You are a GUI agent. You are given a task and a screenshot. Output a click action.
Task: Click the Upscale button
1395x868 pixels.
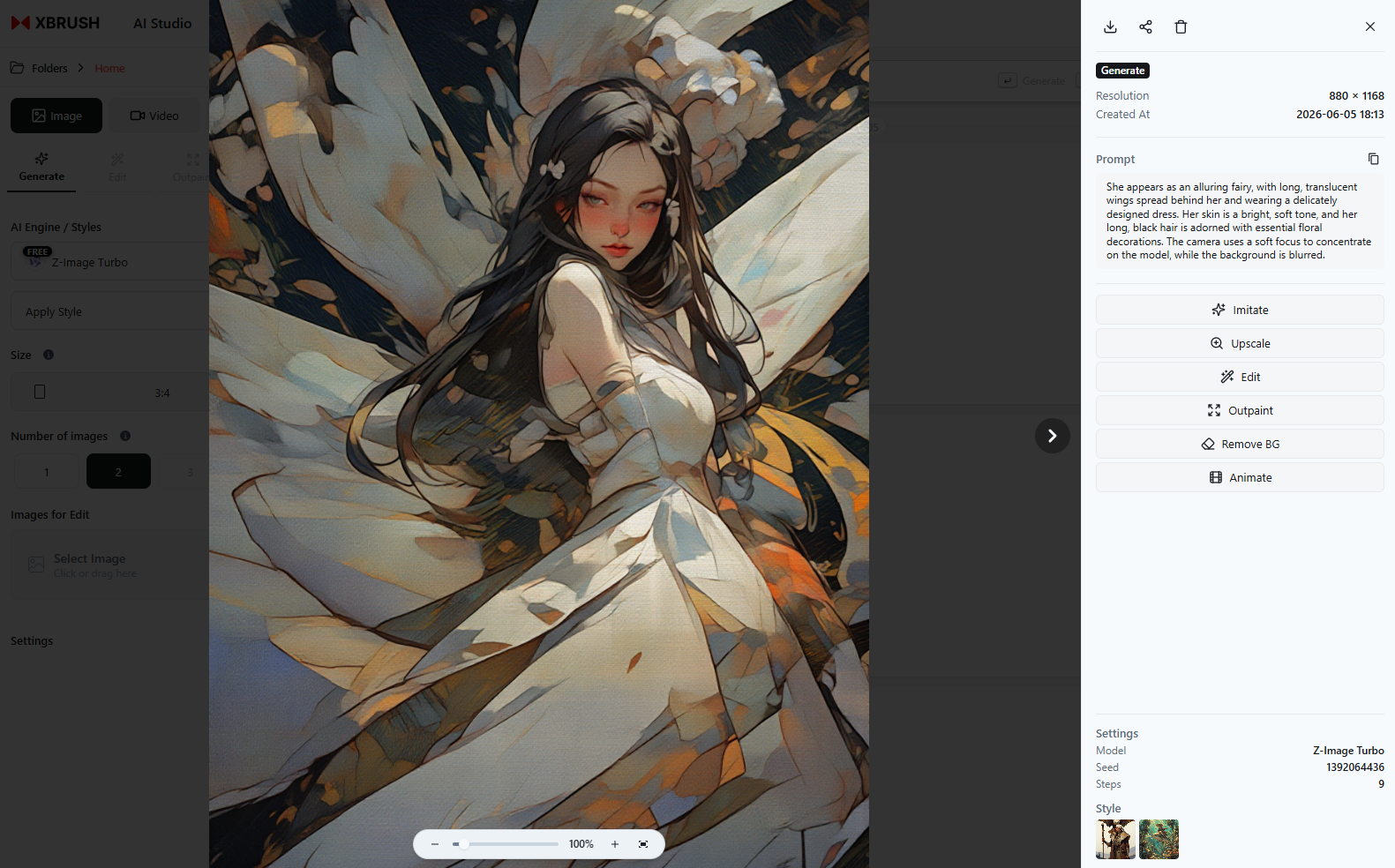click(1240, 343)
